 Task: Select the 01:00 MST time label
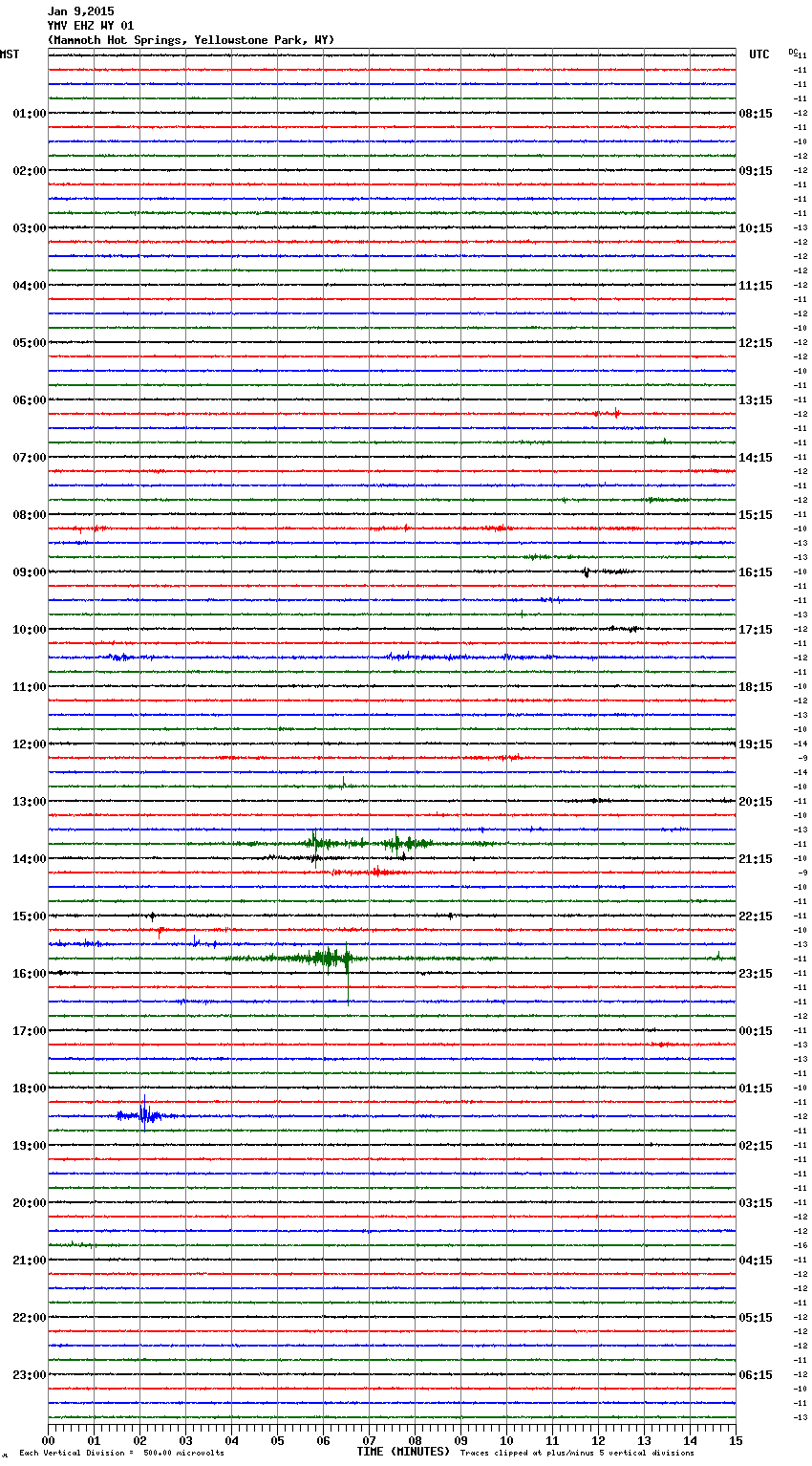tap(30, 114)
